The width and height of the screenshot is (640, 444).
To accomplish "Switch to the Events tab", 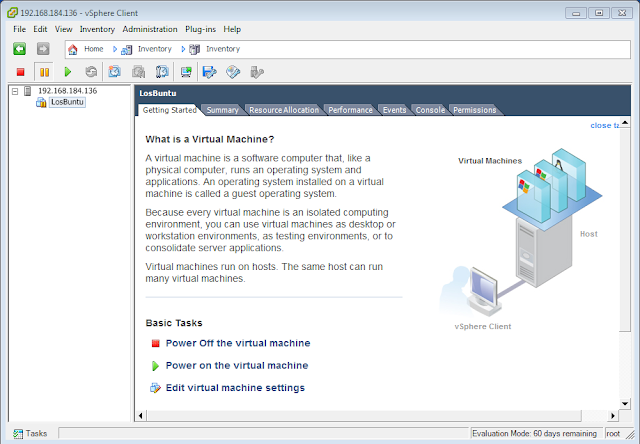I will coord(394,110).
